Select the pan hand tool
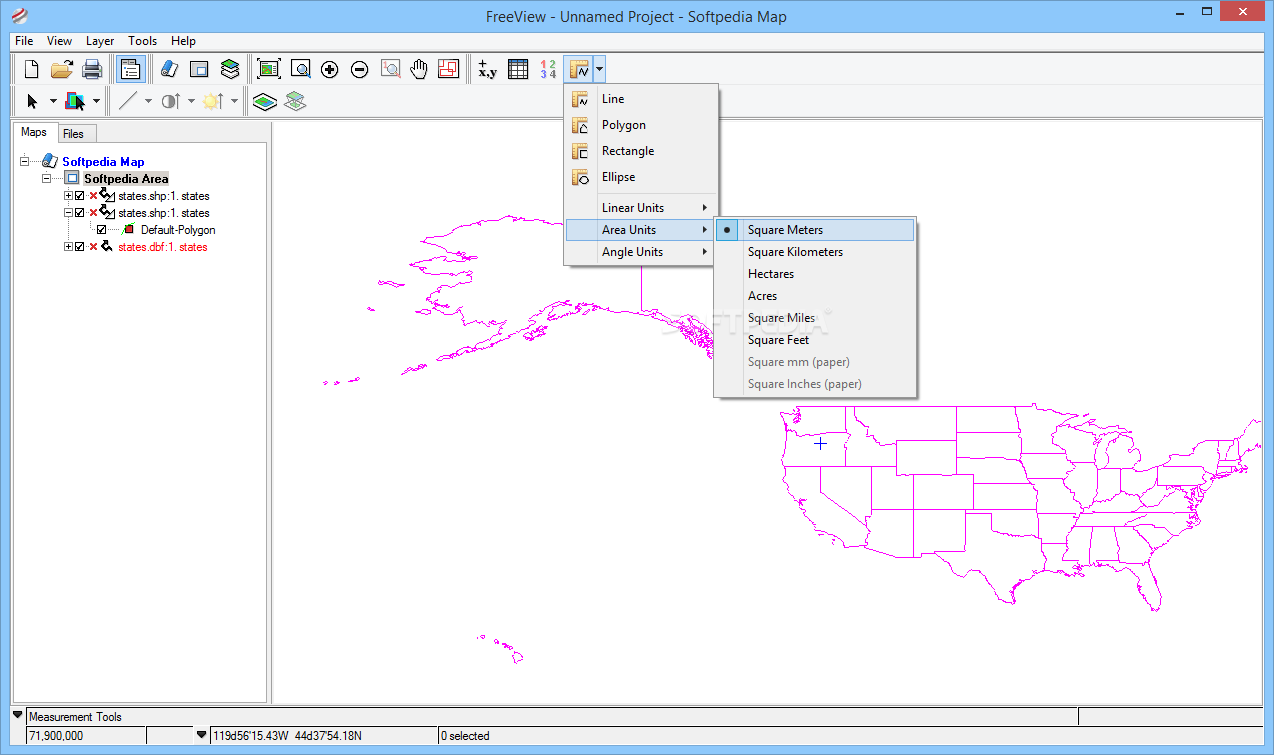This screenshot has width=1274, height=755. [x=419, y=69]
